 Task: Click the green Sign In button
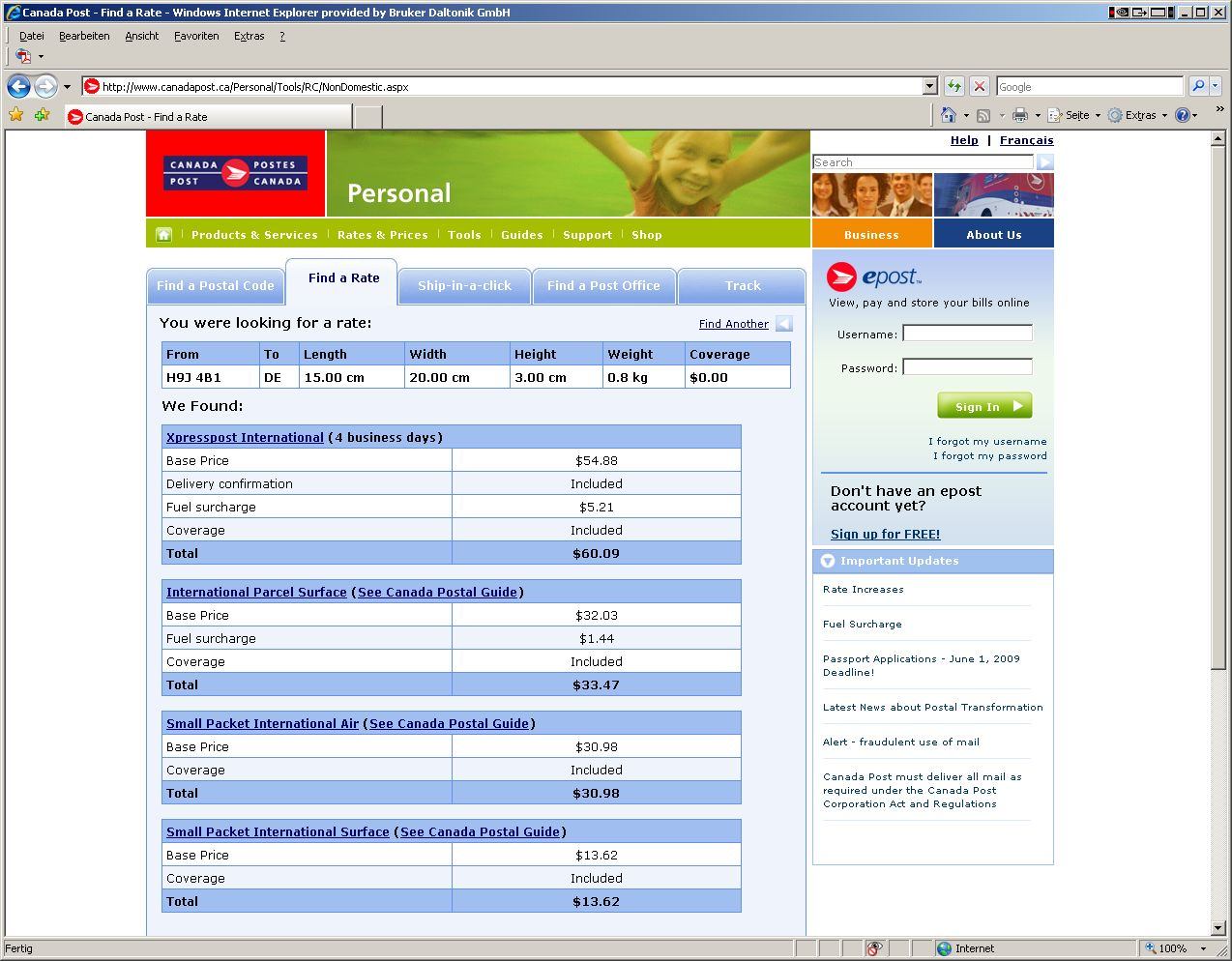point(984,406)
